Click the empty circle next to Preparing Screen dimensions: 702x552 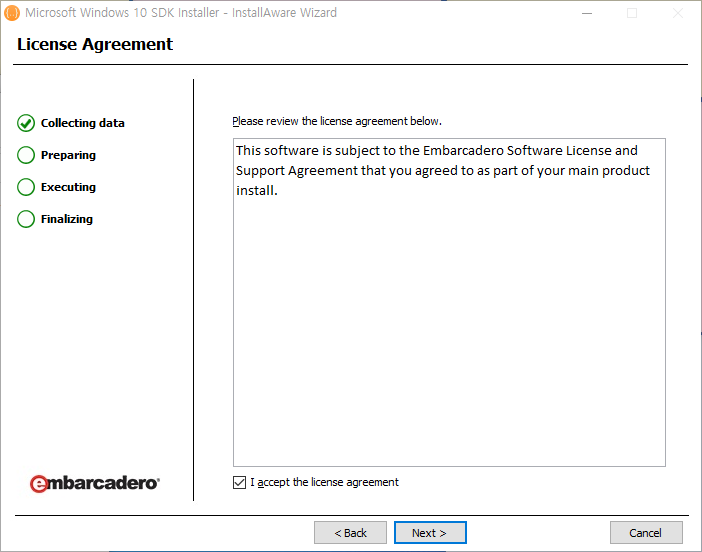pos(26,155)
